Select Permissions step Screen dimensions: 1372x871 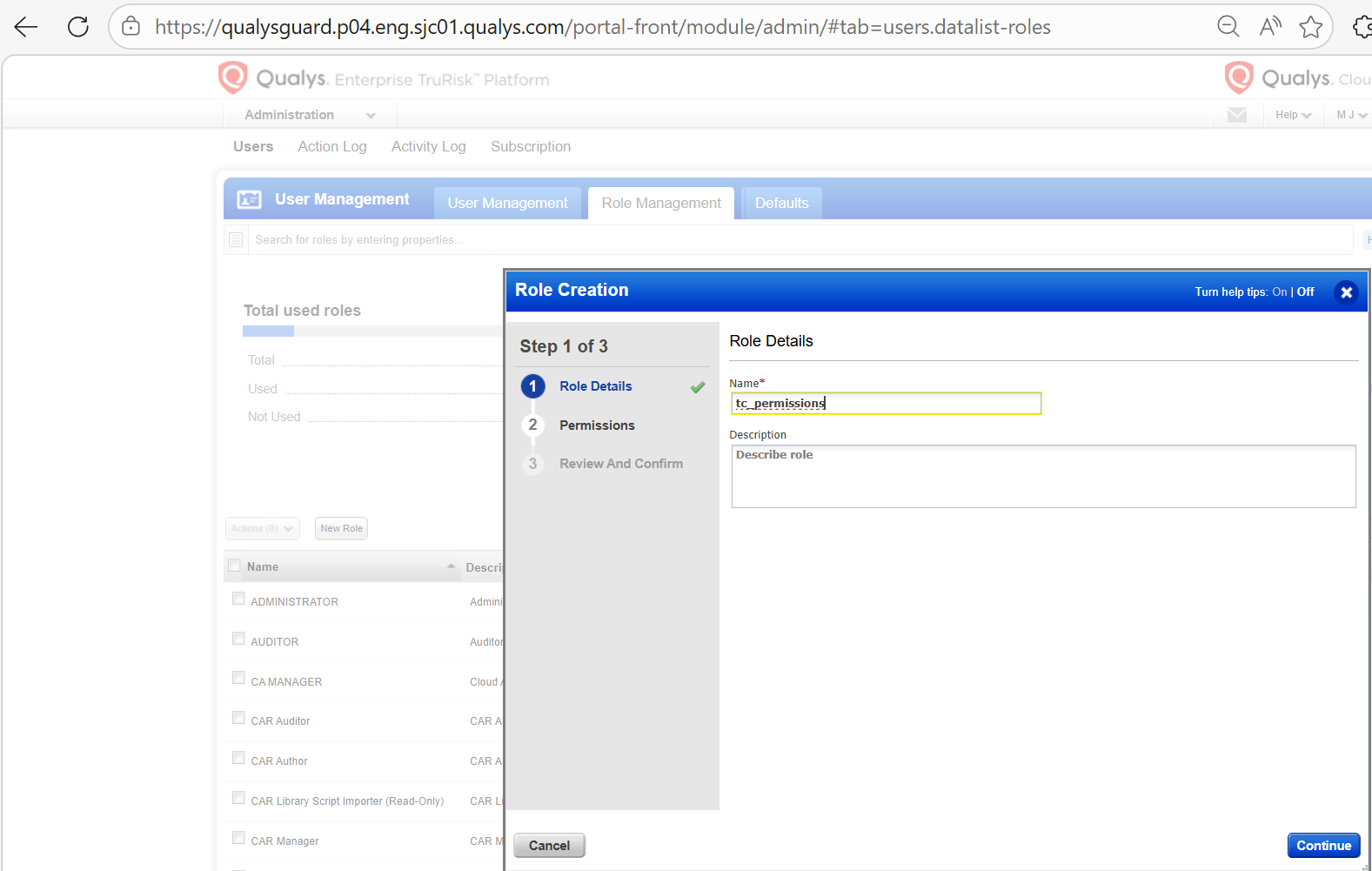[597, 425]
